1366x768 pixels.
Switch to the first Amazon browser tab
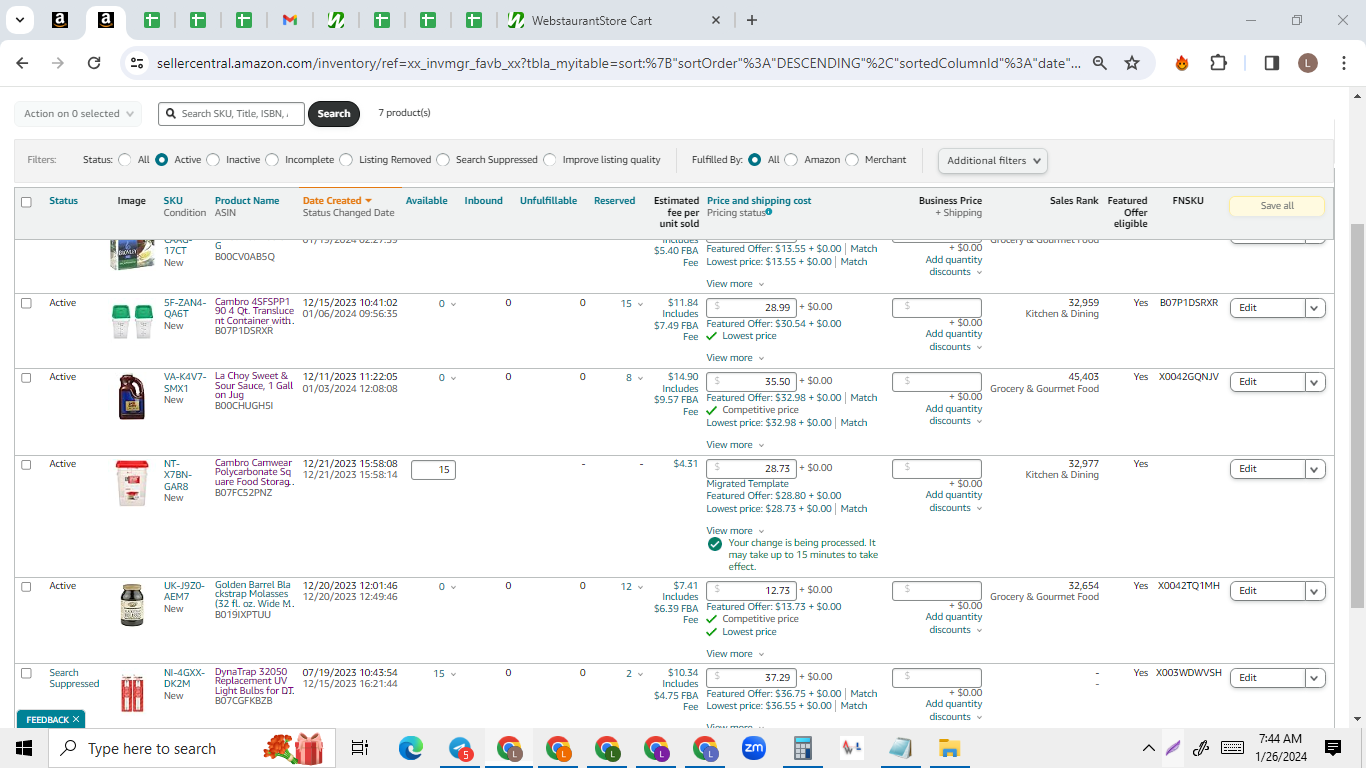pyautogui.click(x=59, y=20)
